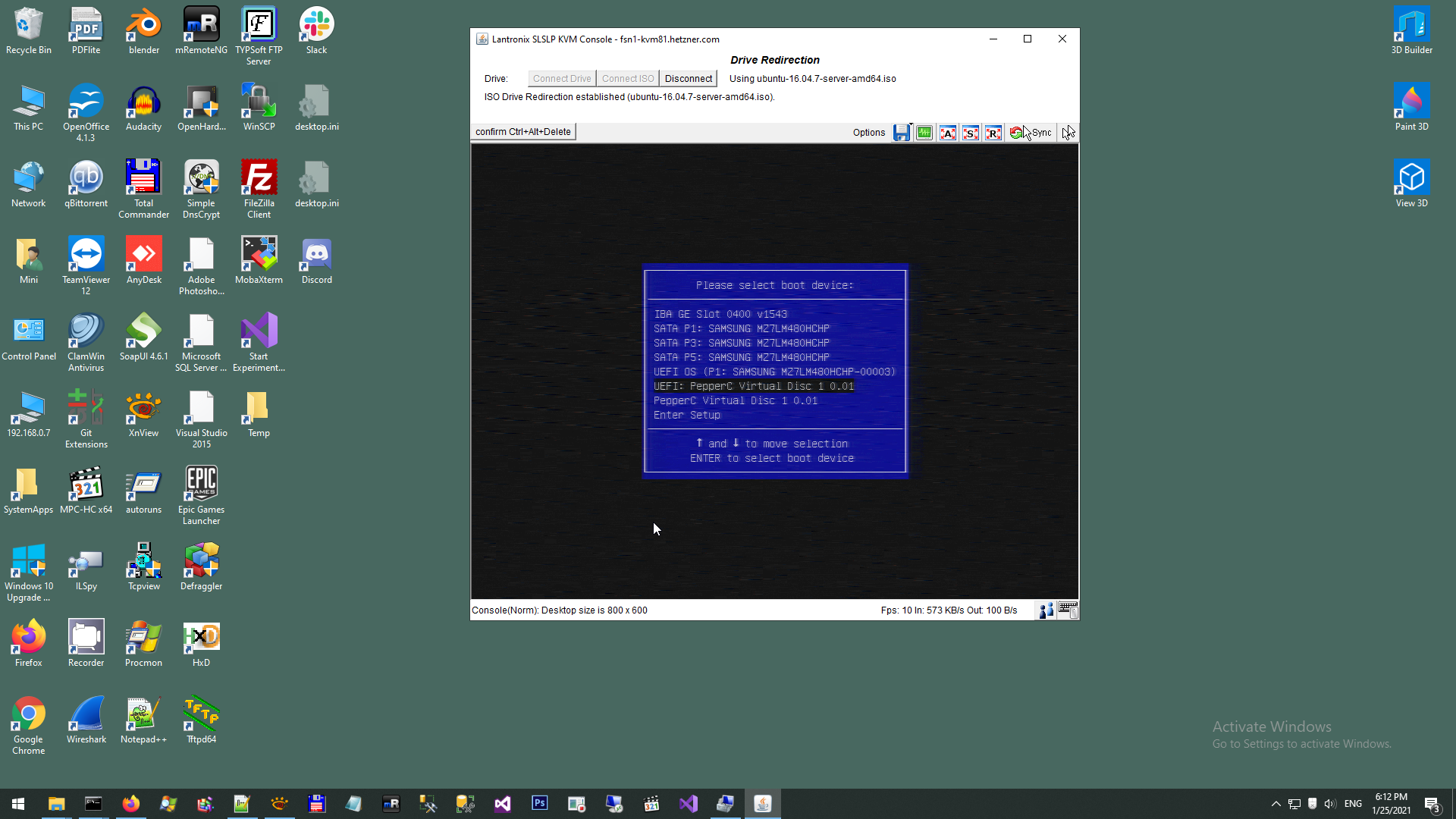Click the Sync mouse button
The image size is (1456, 819).
(1031, 133)
